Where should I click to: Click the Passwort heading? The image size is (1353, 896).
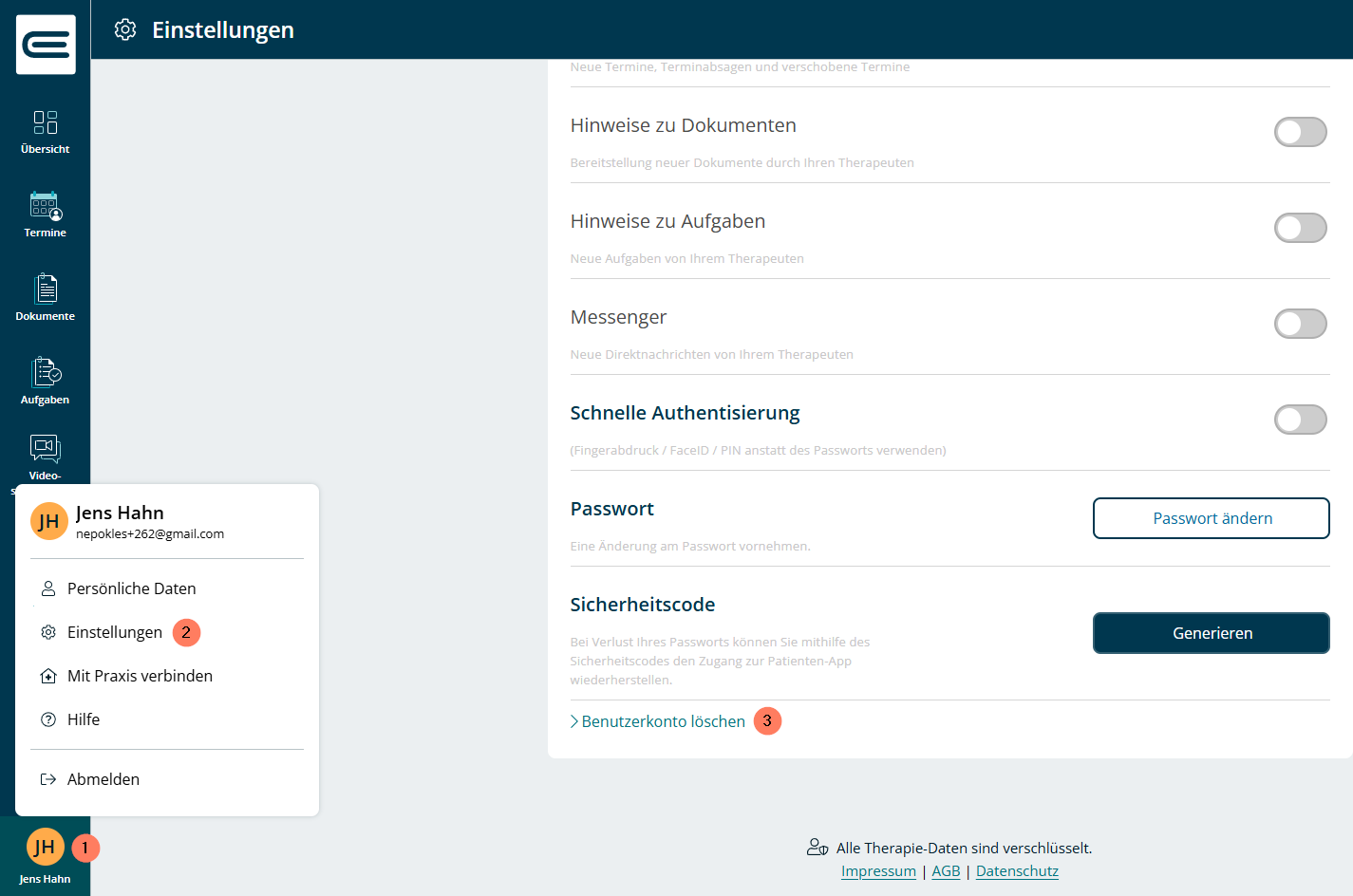point(612,509)
